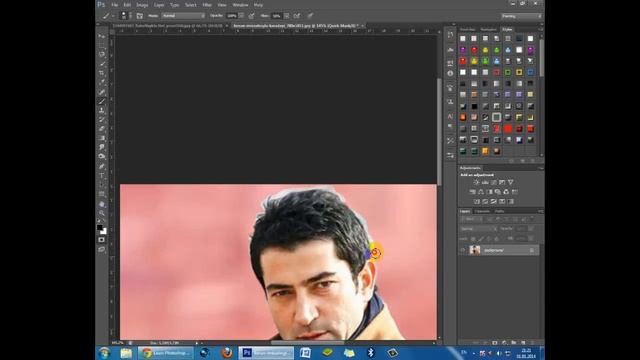Add a Brightness/Contrast adjustment
The height and width of the screenshot is (360, 640).
476,182
